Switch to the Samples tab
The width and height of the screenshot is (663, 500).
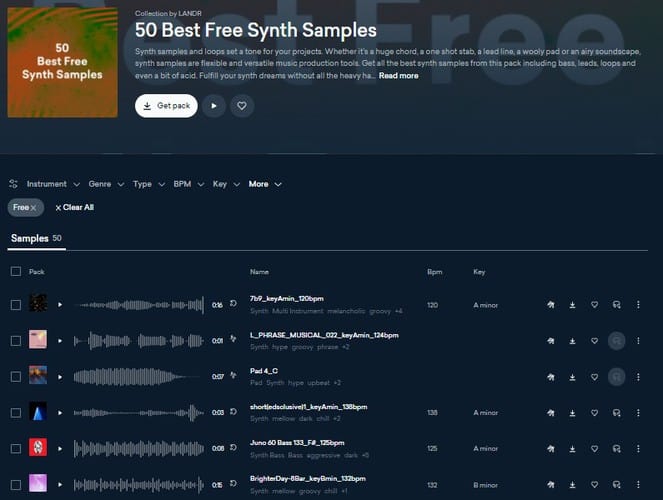point(36,238)
